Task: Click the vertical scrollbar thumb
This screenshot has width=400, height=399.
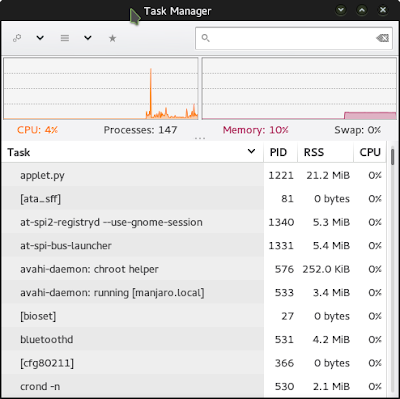Action: point(393,157)
